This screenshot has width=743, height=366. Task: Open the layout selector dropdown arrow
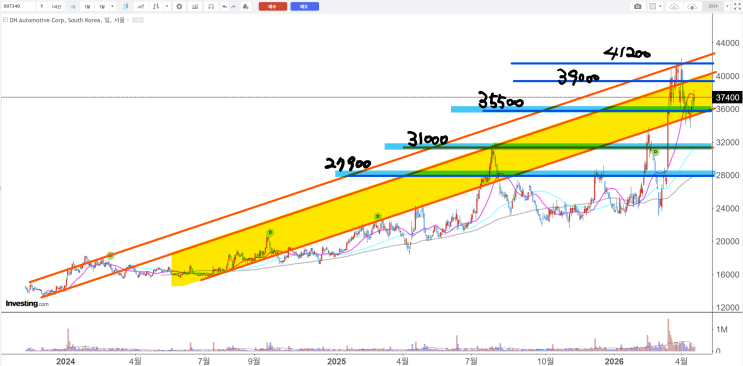tap(660, 6)
